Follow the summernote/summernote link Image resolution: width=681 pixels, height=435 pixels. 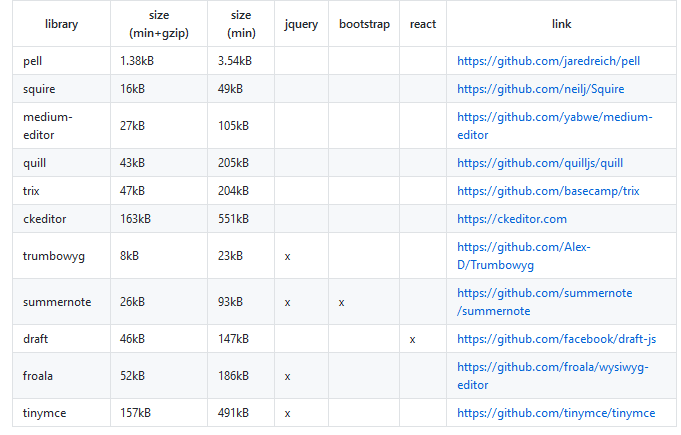click(x=545, y=302)
